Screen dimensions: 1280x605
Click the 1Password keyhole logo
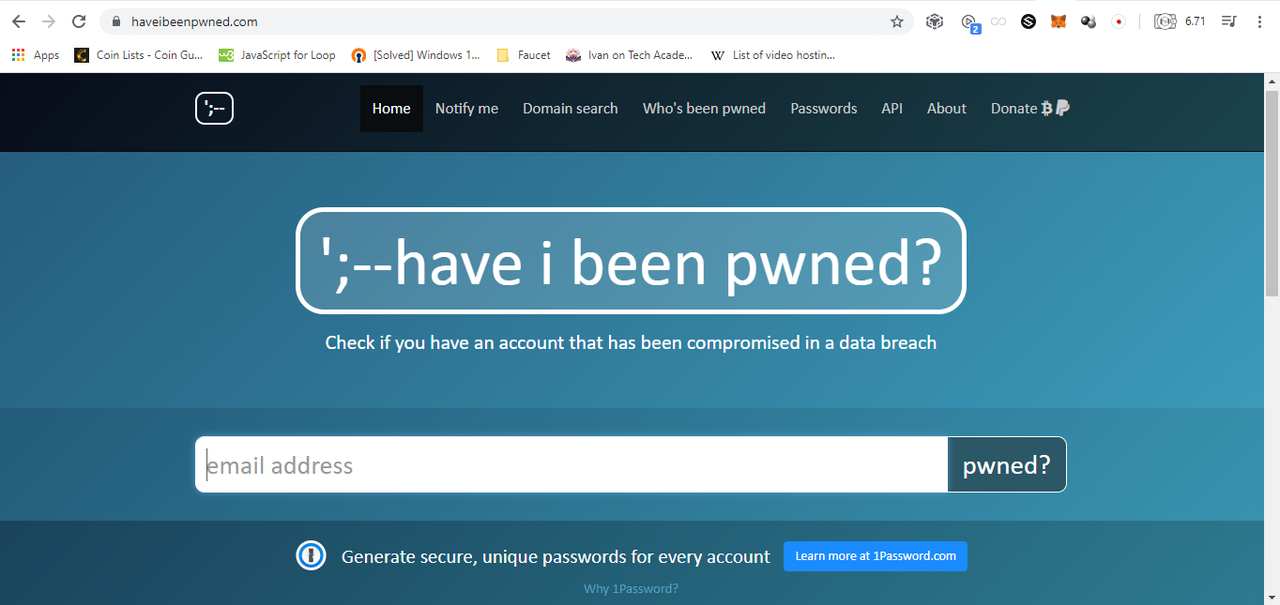pyautogui.click(x=311, y=556)
